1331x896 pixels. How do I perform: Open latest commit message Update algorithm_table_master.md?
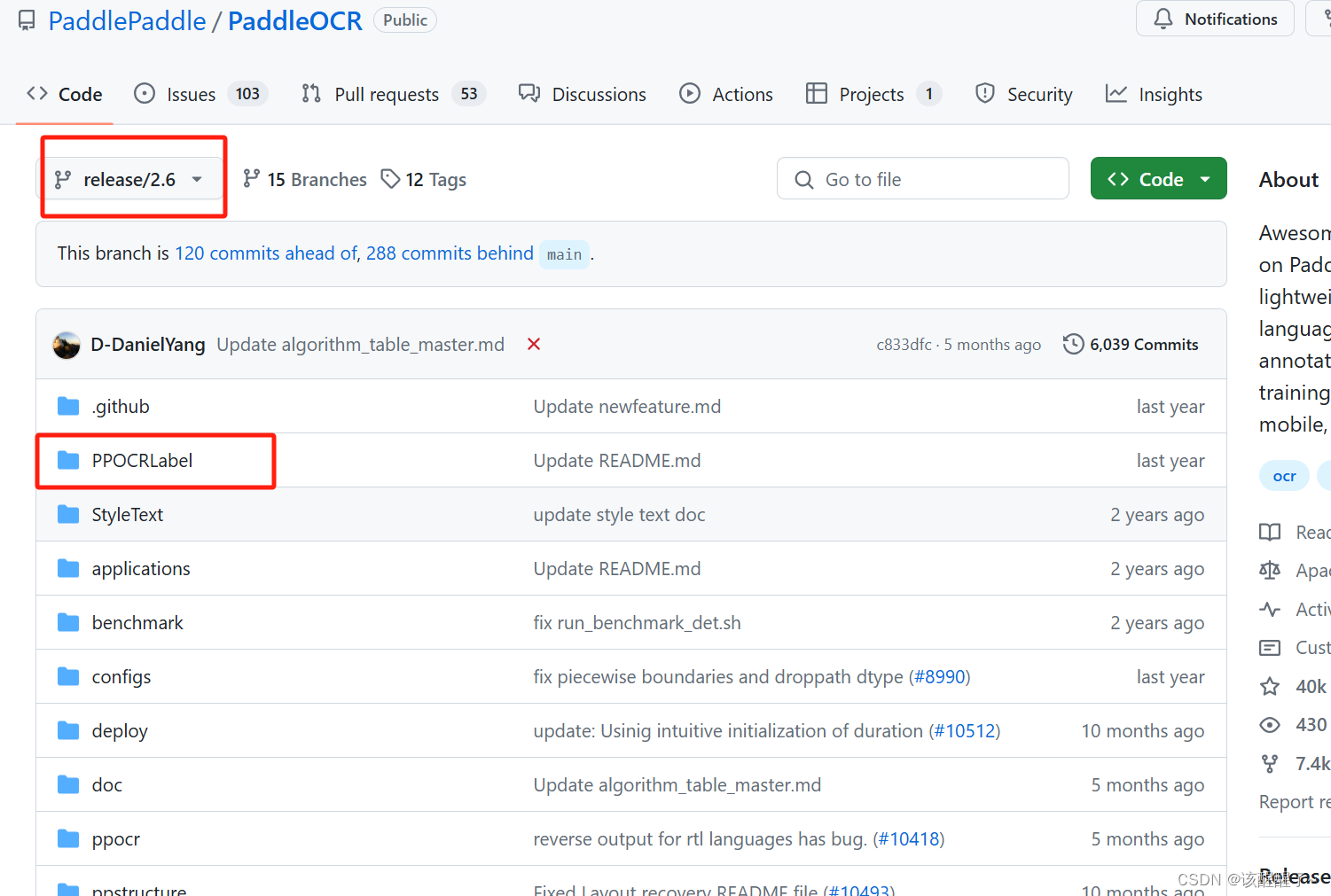(x=360, y=345)
